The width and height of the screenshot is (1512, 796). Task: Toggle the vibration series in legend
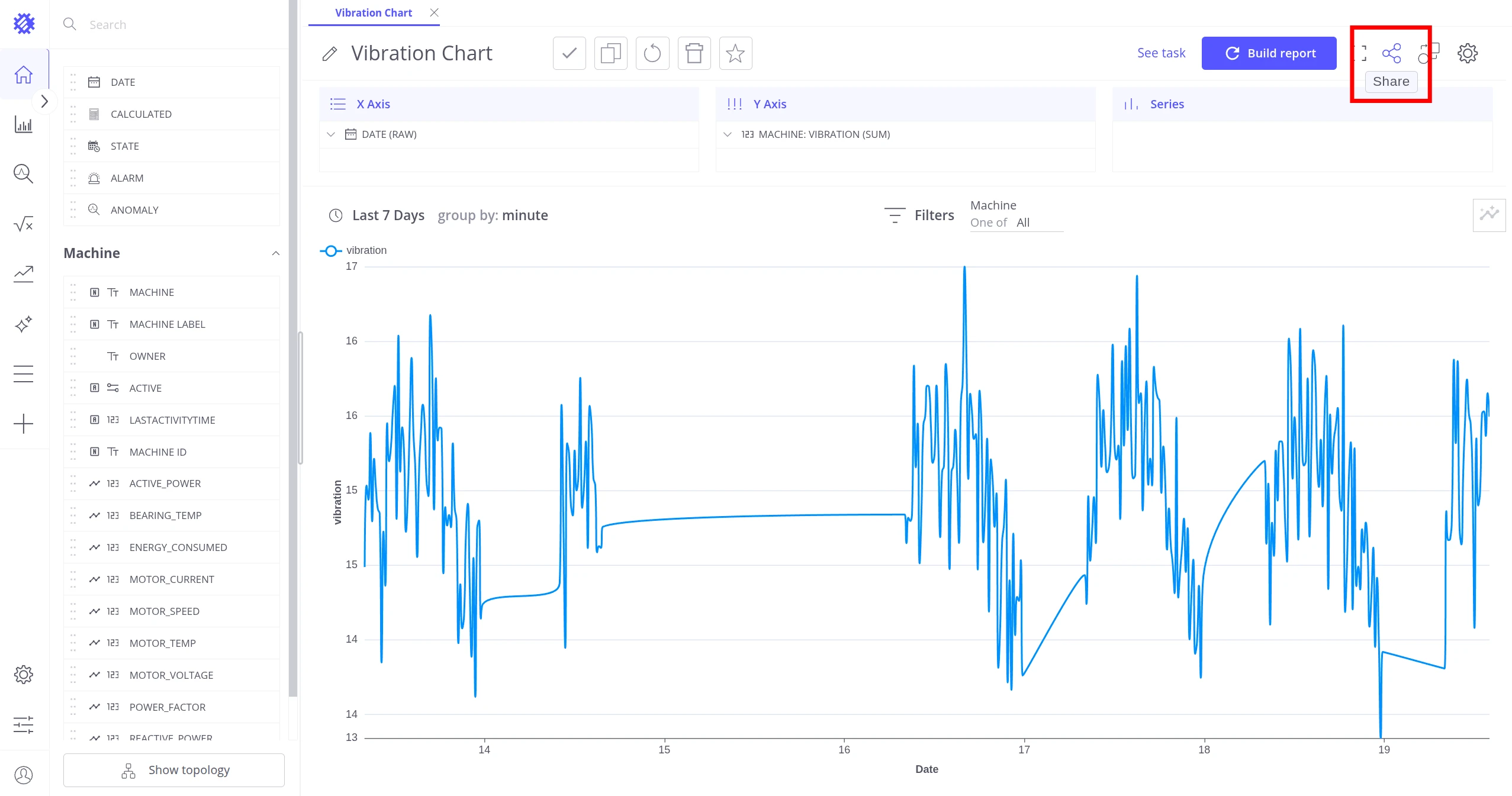(x=353, y=250)
